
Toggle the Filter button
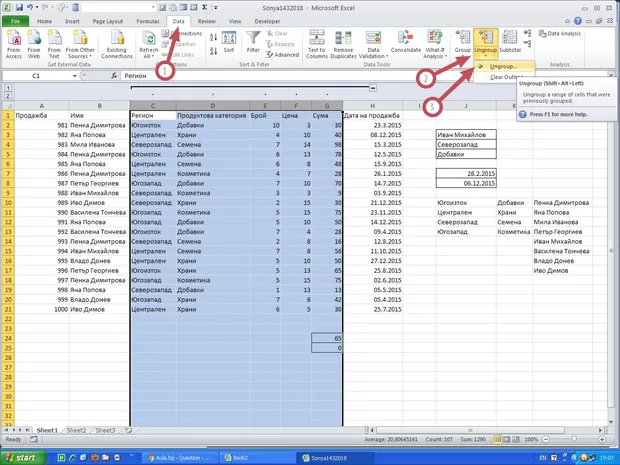tap(254, 44)
